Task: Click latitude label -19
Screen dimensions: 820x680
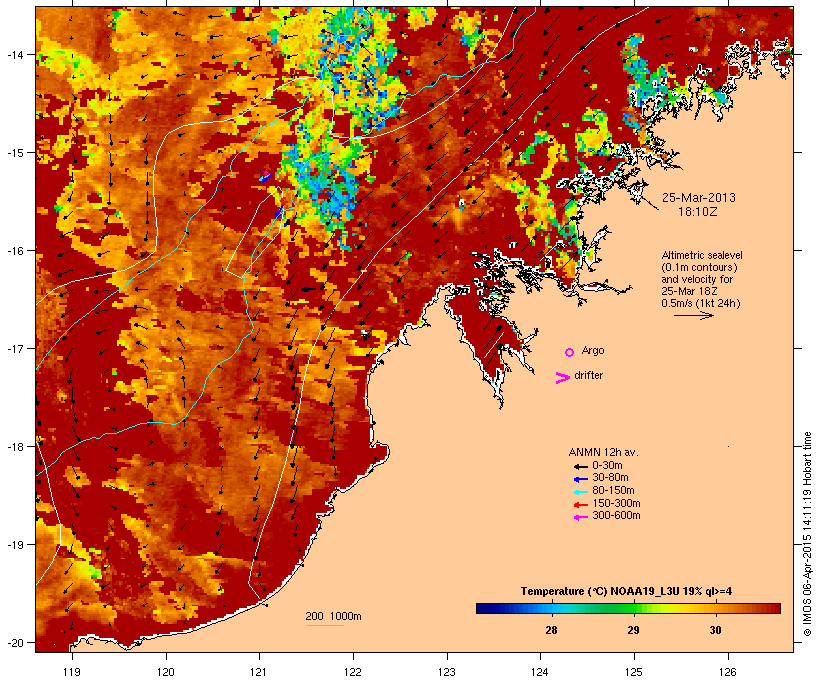Action: tap(14, 545)
